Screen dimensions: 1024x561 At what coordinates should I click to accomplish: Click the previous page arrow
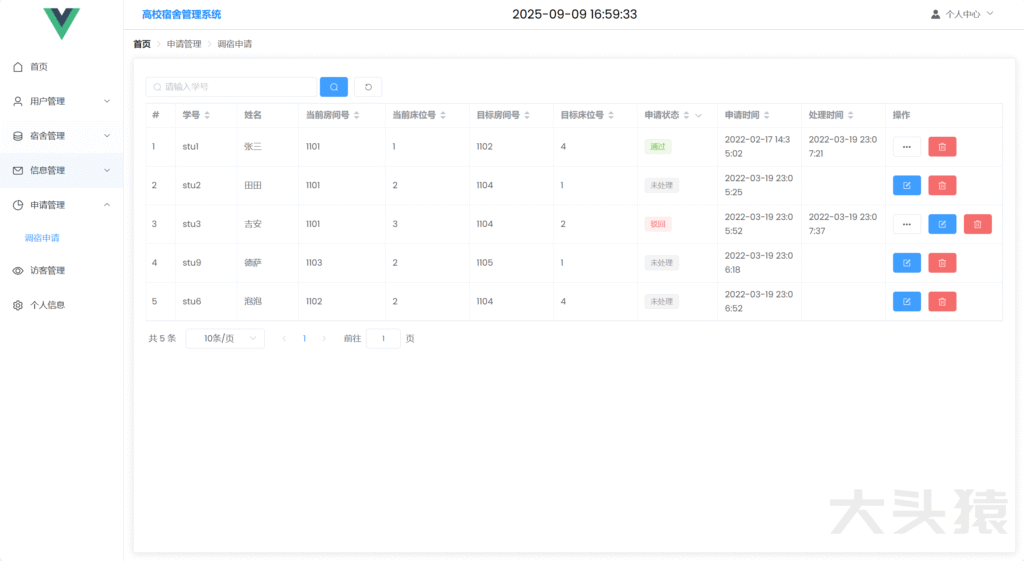pos(284,338)
